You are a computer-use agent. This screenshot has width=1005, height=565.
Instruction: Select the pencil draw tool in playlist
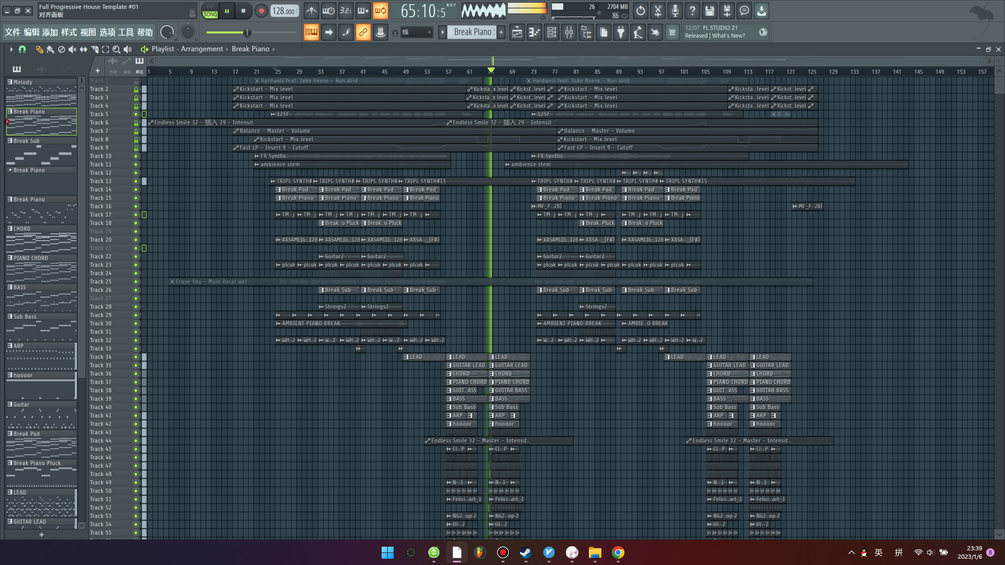39,49
